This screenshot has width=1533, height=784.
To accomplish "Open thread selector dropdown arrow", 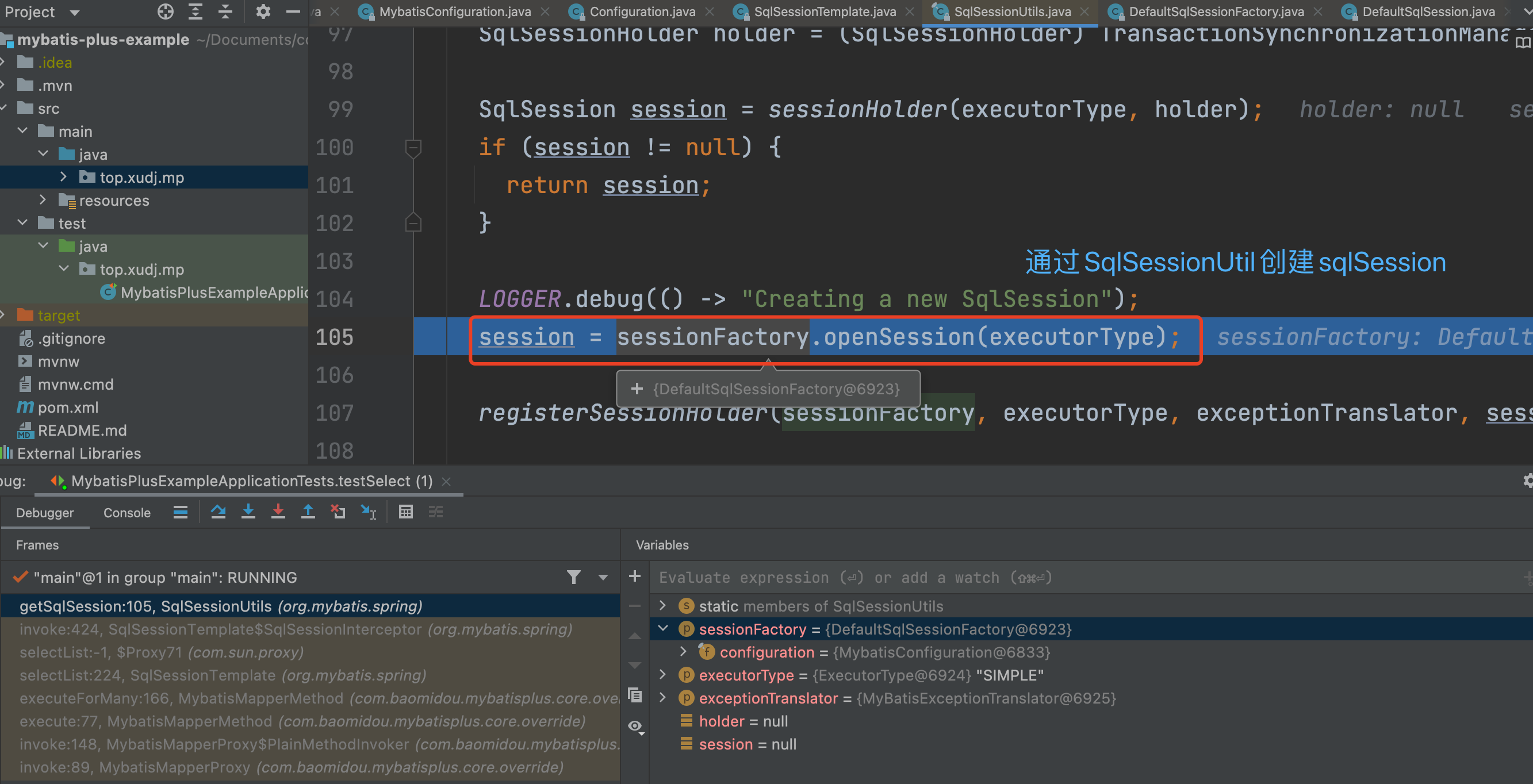I will (x=603, y=577).
